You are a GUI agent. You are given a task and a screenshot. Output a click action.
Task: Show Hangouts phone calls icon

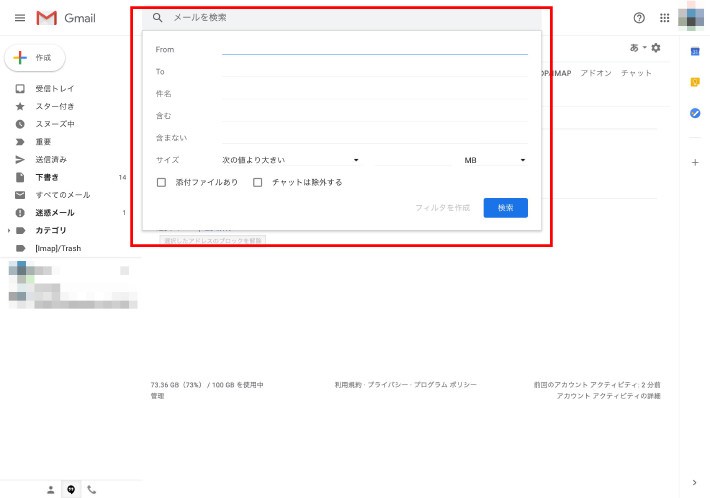click(91, 489)
